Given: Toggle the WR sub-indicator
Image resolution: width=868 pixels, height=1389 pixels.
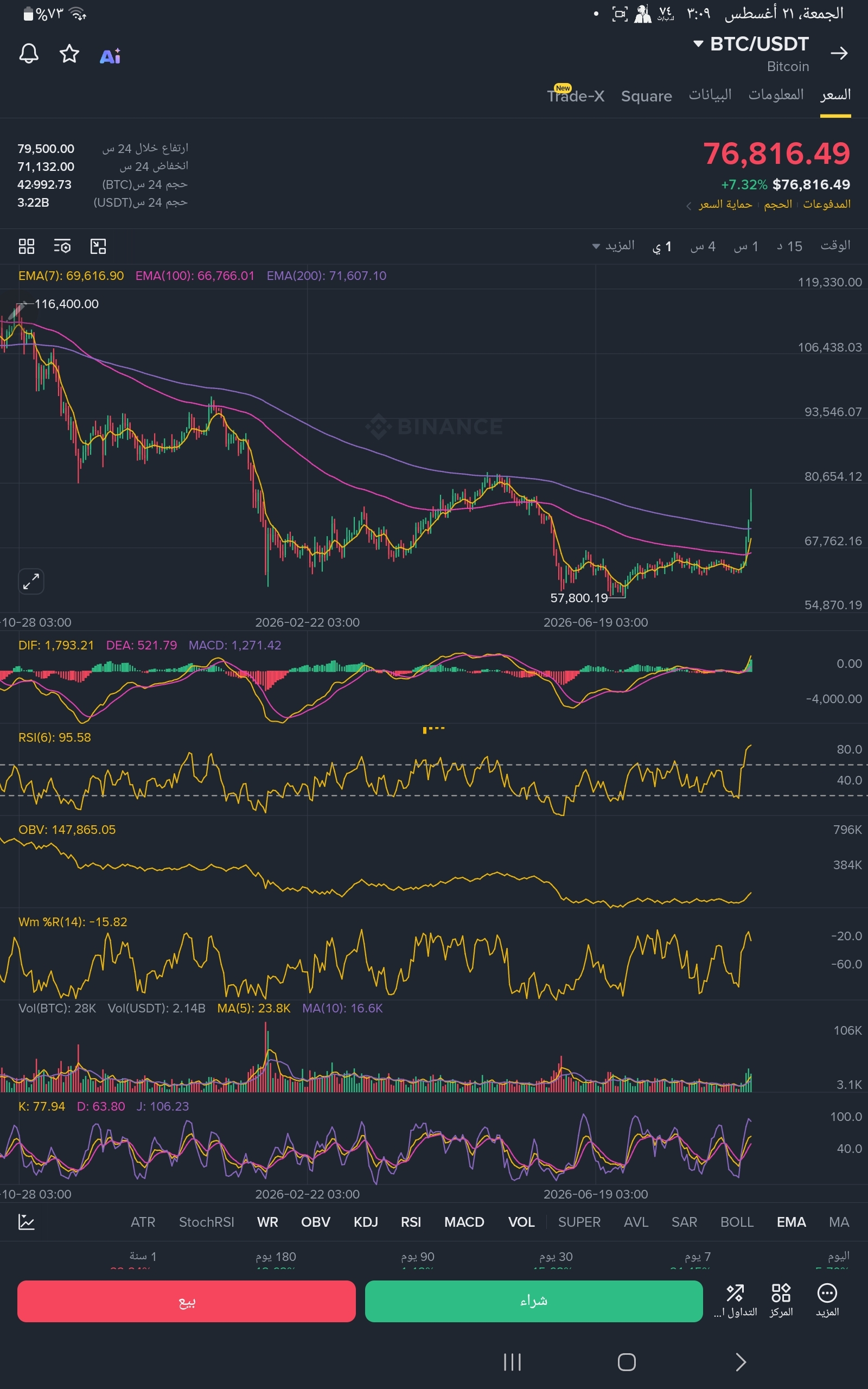Looking at the screenshot, I should pyautogui.click(x=267, y=1222).
